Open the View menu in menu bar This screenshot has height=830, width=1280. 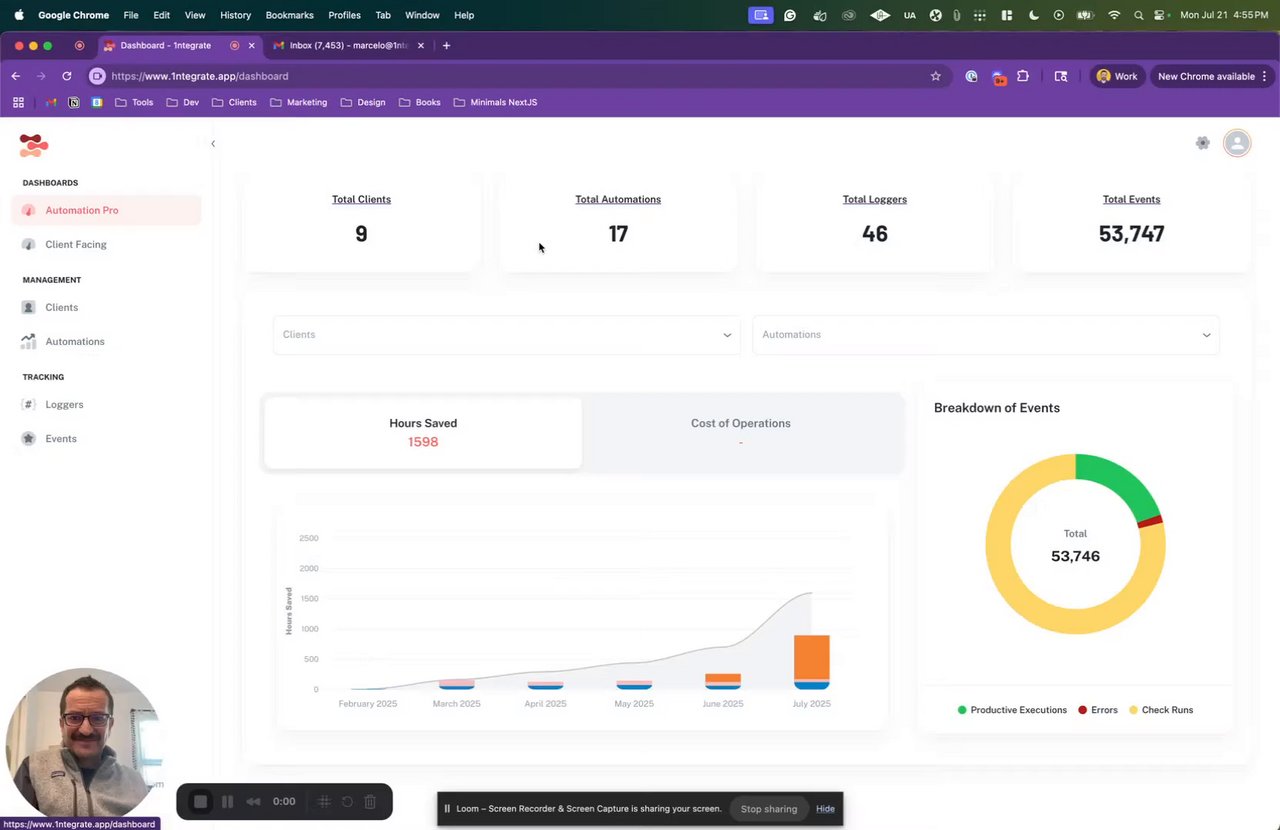pyautogui.click(x=195, y=15)
